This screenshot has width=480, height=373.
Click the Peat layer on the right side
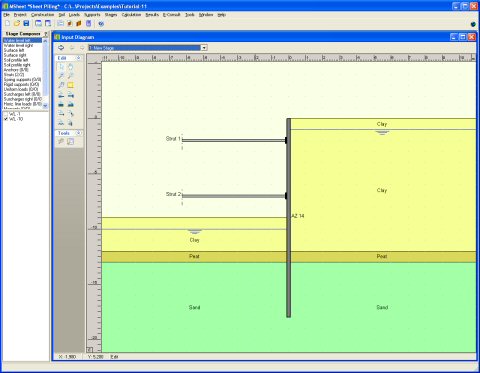click(x=382, y=256)
